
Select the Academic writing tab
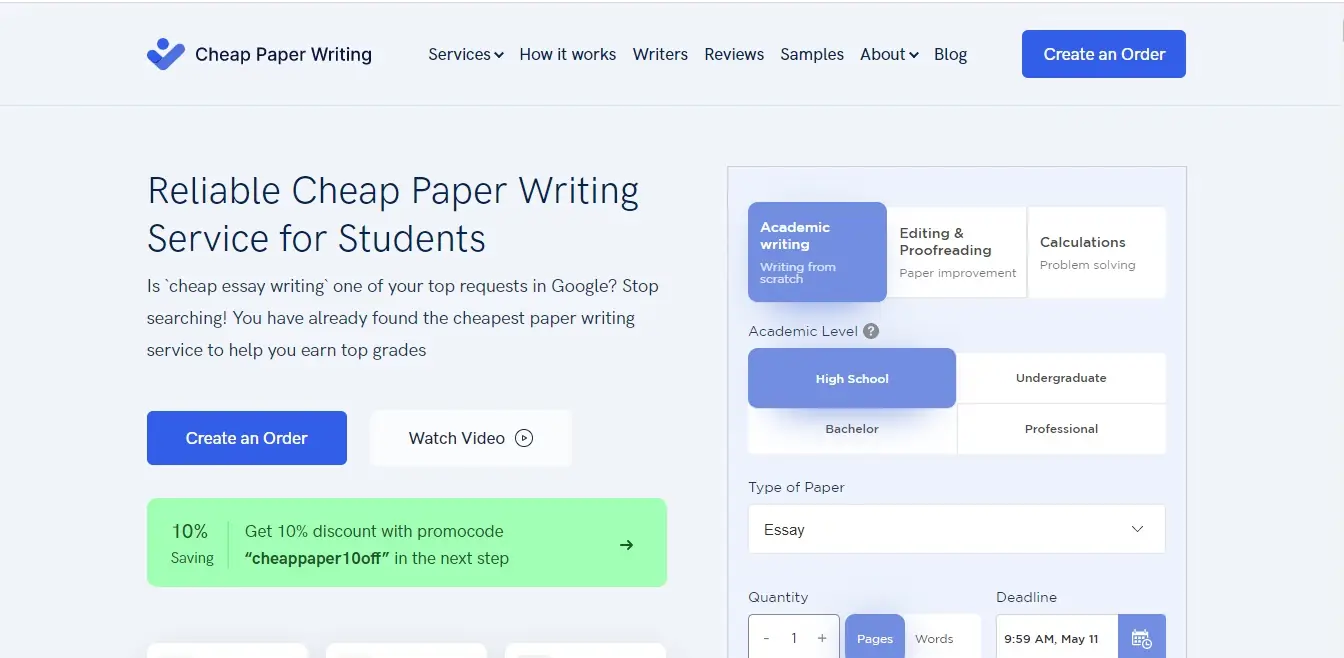[817, 252]
